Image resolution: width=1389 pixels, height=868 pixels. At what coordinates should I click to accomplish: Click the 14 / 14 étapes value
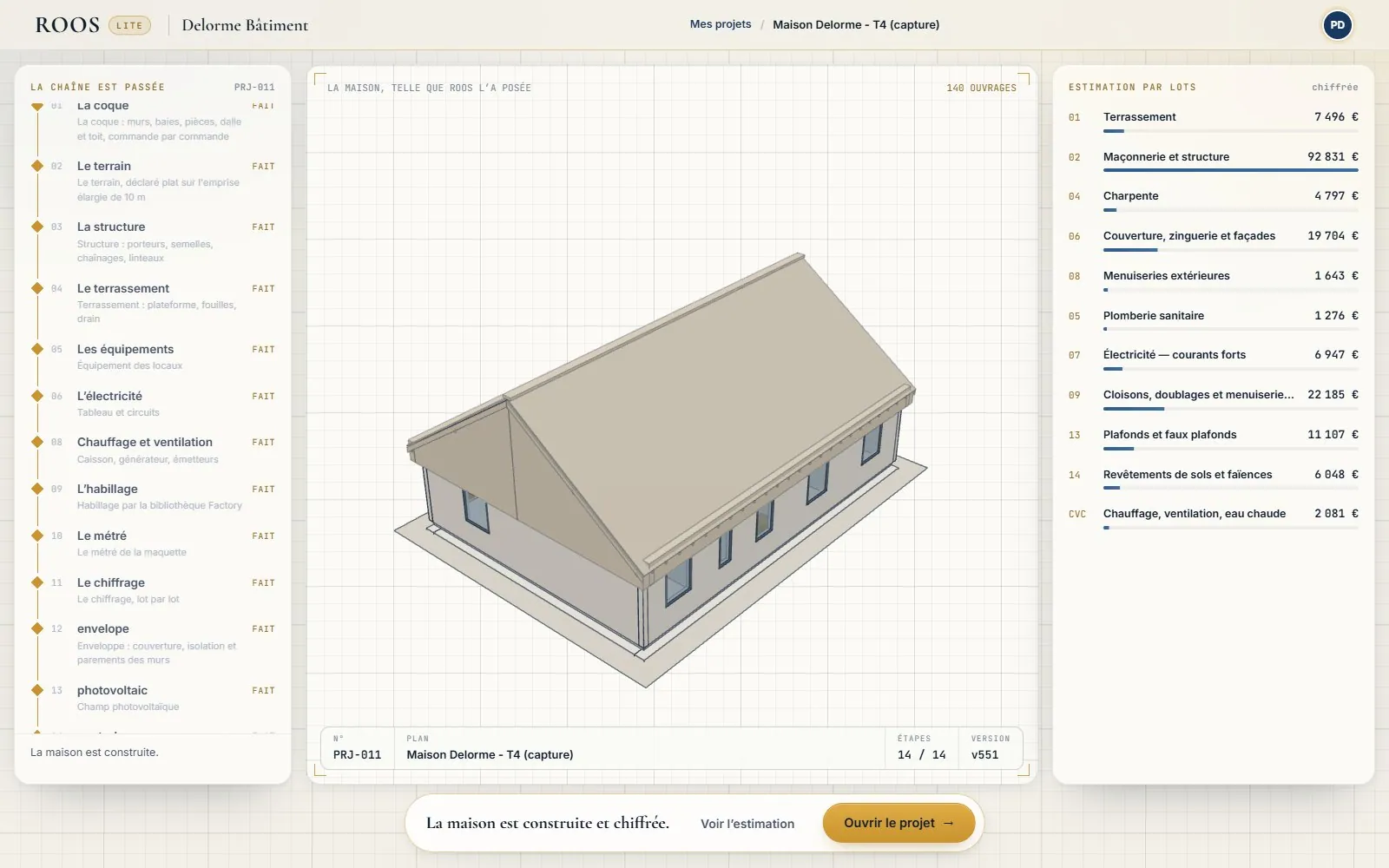pos(922,755)
